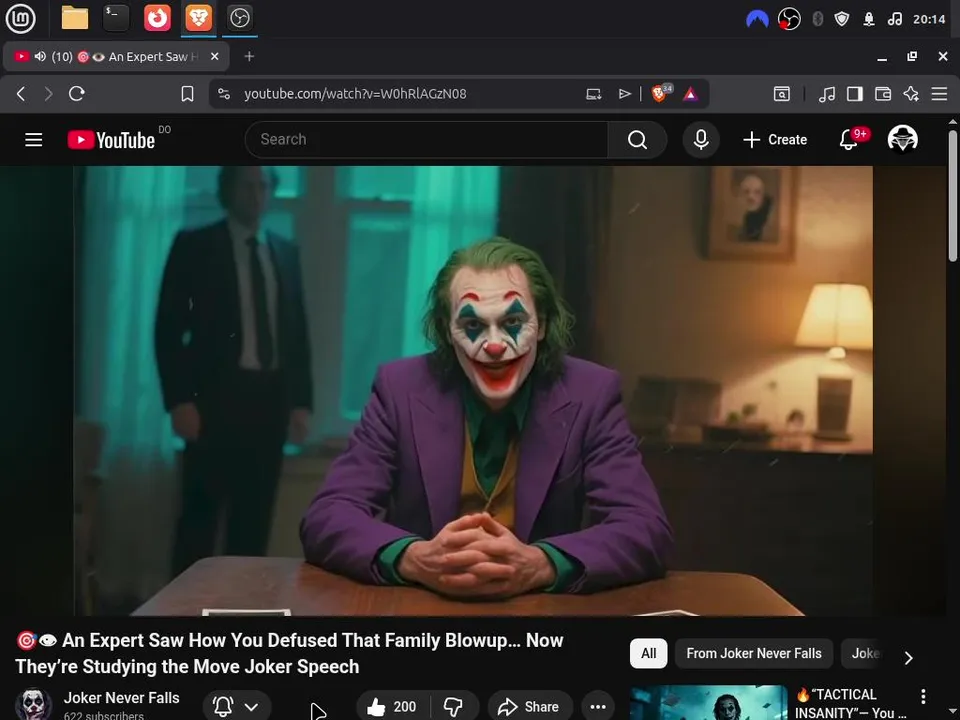Bookmark this page
Screen dimensions: 960x720
tap(187, 94)
